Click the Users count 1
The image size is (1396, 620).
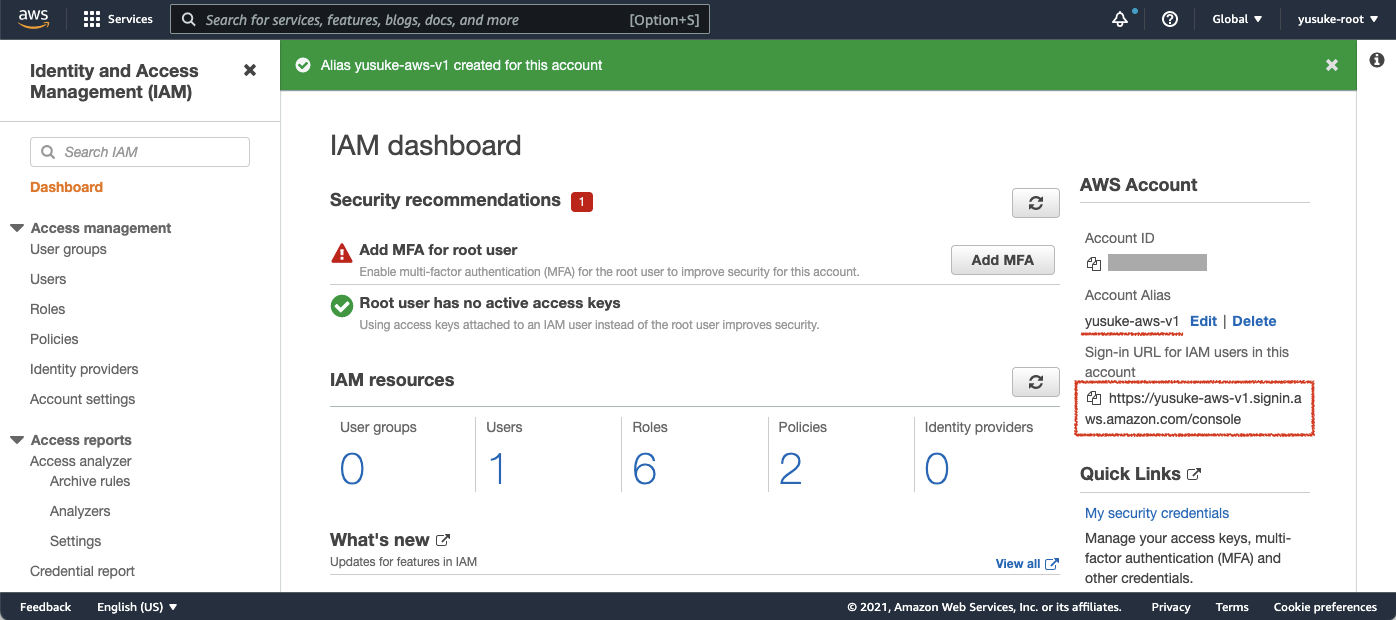(x=498, y=469)
